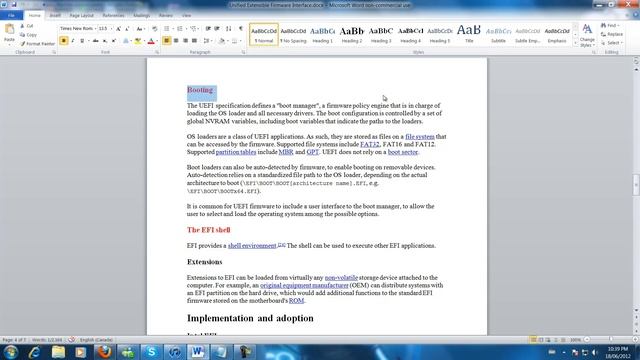This screenshot has height=360, width=640.
Task: Switch to the View tab
Action: click(x=186, y=15)
